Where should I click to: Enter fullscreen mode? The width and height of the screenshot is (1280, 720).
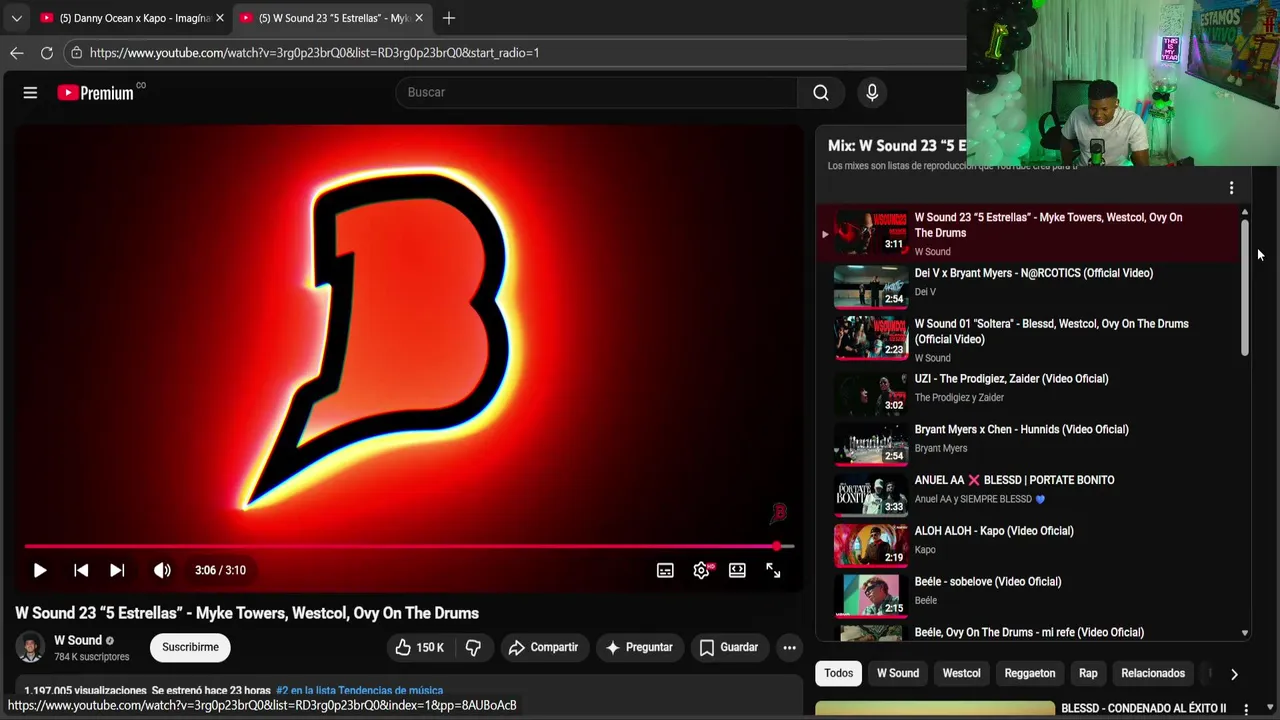[x=773, y=570]
